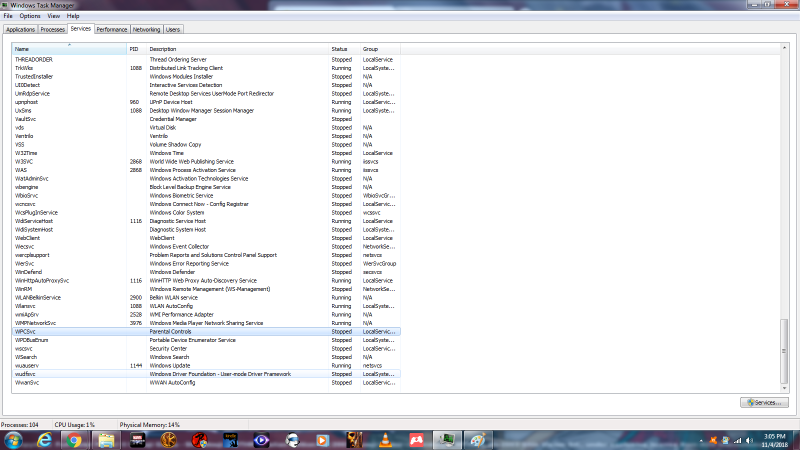Select the wudfsvc service row
The image size is (800, 450).
coord(206,374)
